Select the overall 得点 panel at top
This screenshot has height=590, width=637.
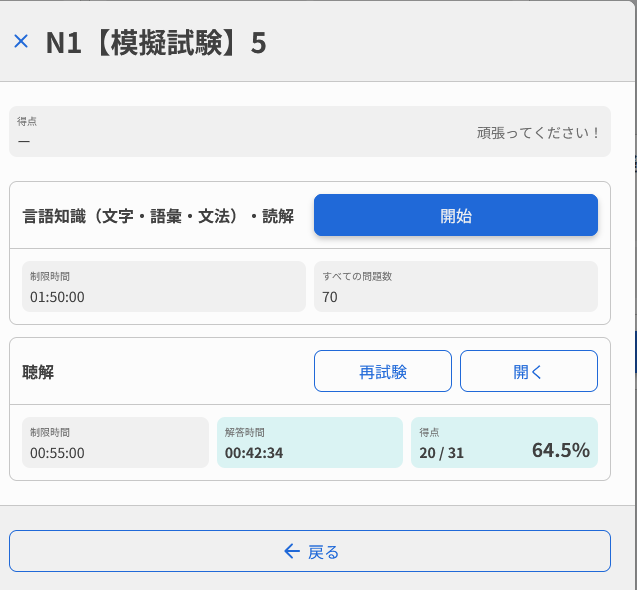[x=309, y=131]
